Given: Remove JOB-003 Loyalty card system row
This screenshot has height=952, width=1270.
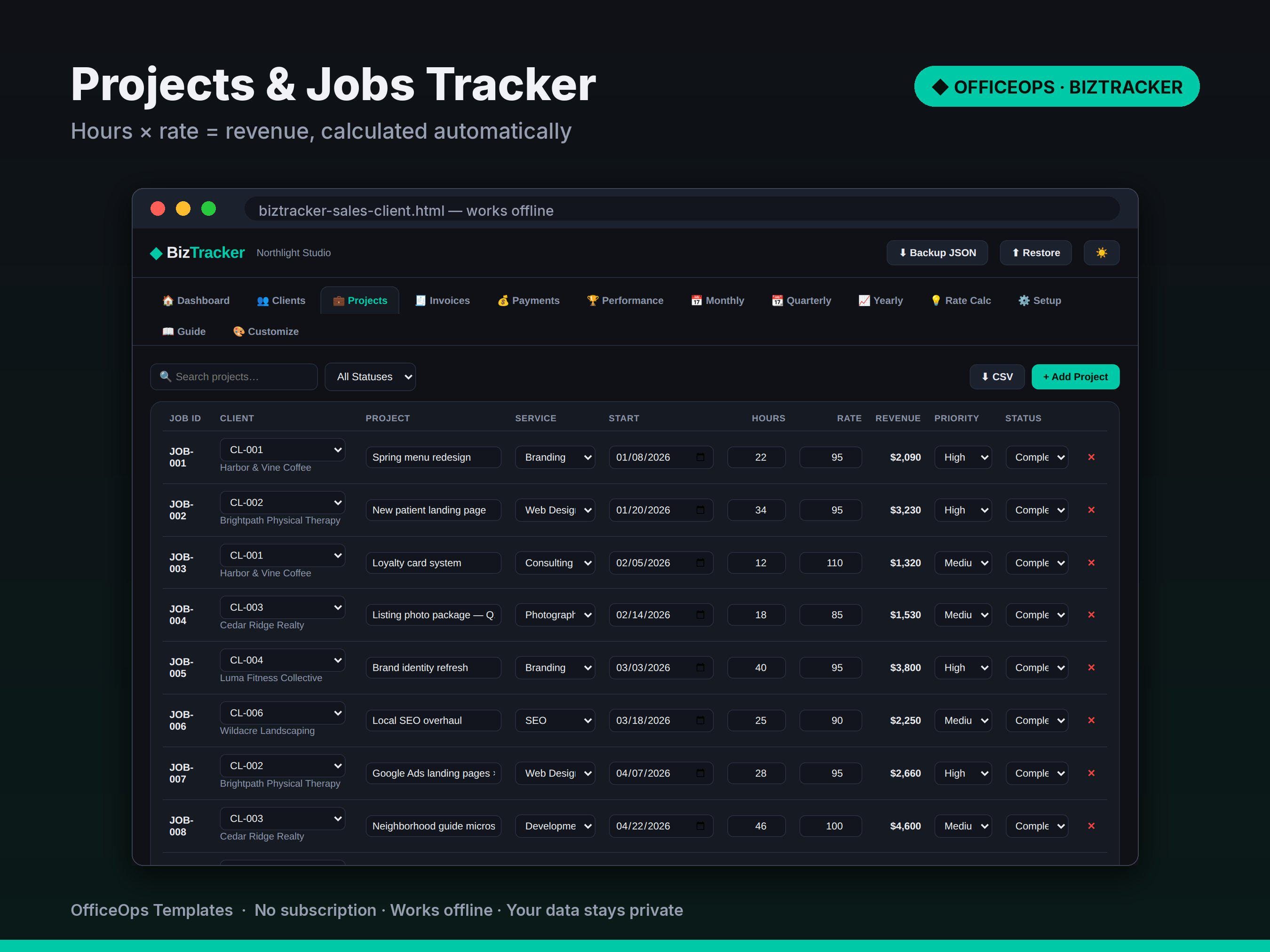Looking at the screenshot, I should point(1091,563).
